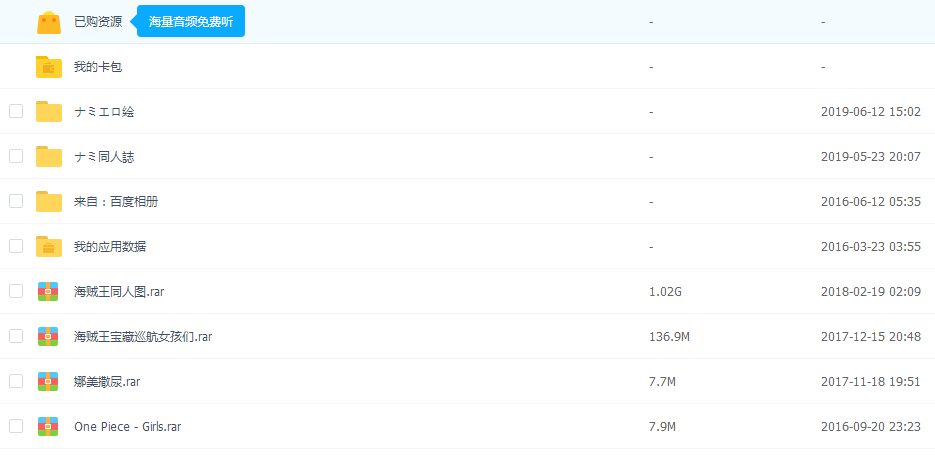This screenshot has height=458, width=935.
Task: Click the 海贼王同人图.rar archive icon
Action: point(48,292)
